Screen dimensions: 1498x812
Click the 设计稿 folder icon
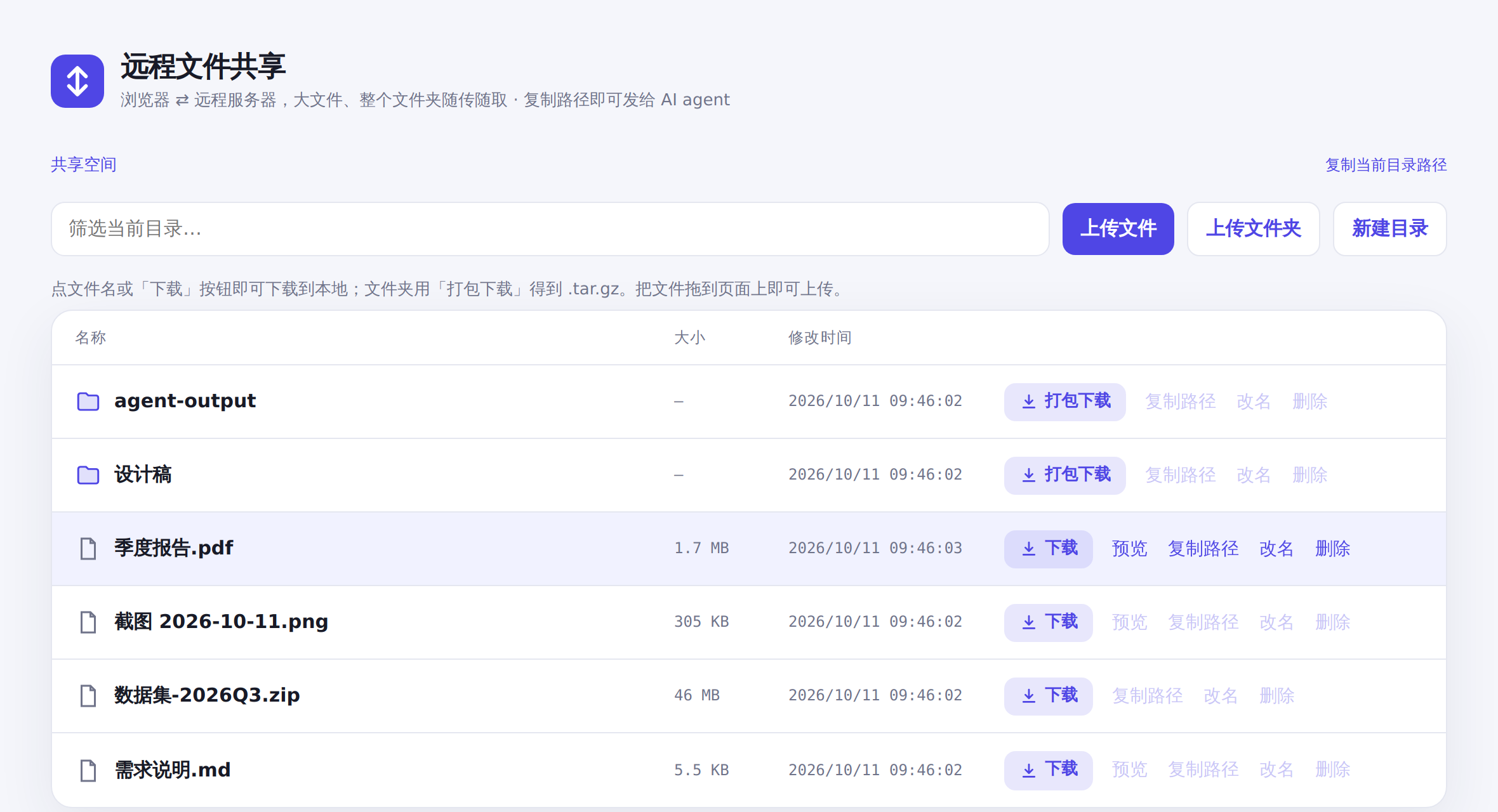[88, 475]
